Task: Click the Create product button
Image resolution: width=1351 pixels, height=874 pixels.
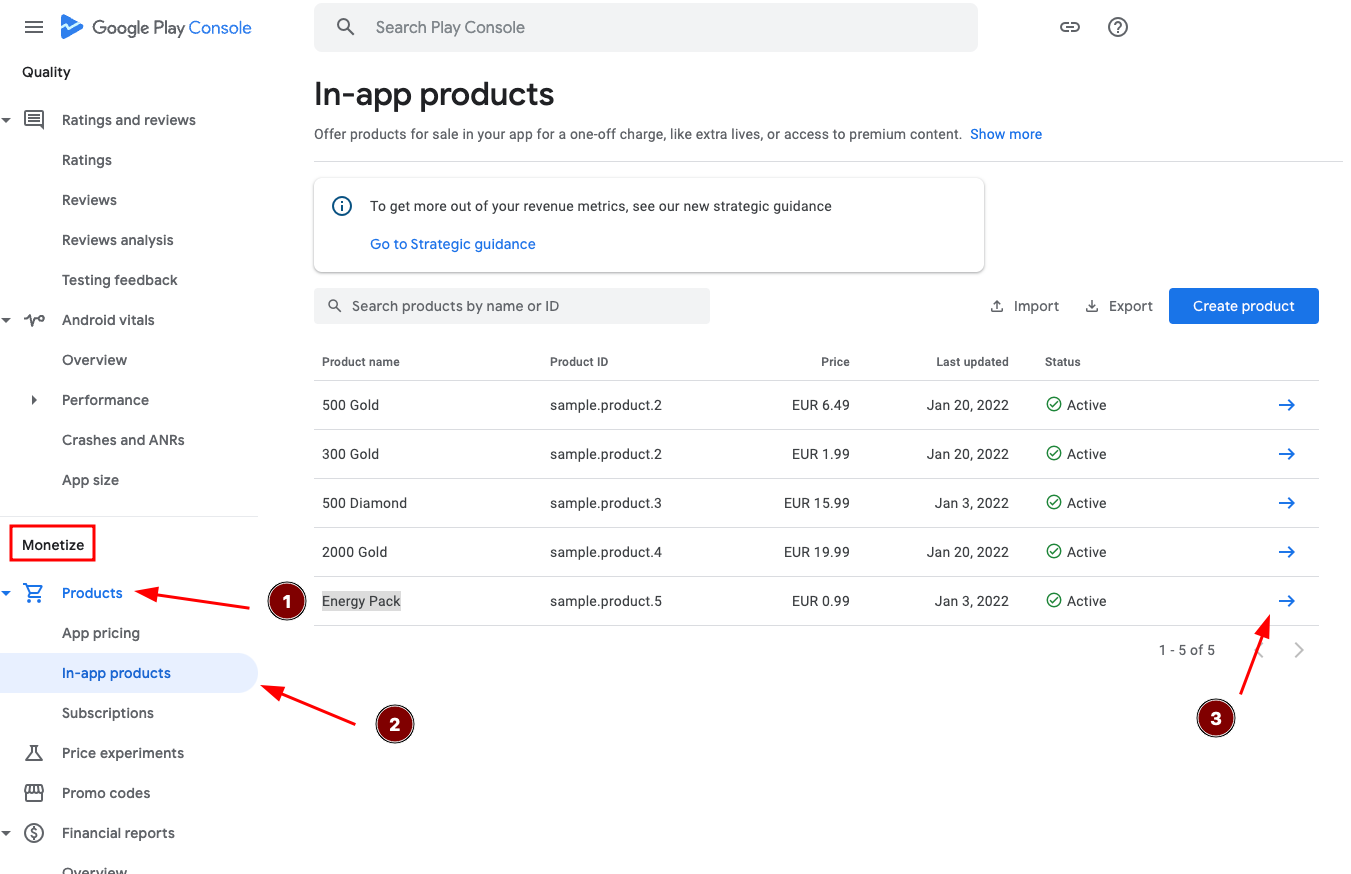Action: (1243, 306)
